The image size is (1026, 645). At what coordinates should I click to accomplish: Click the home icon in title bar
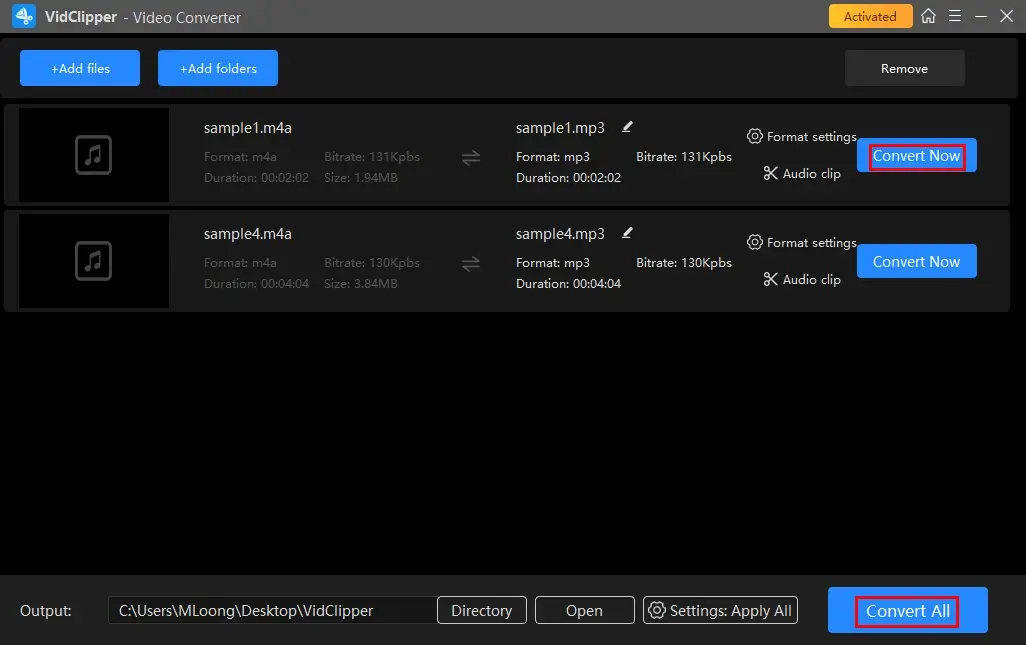(x=929, y=16)
